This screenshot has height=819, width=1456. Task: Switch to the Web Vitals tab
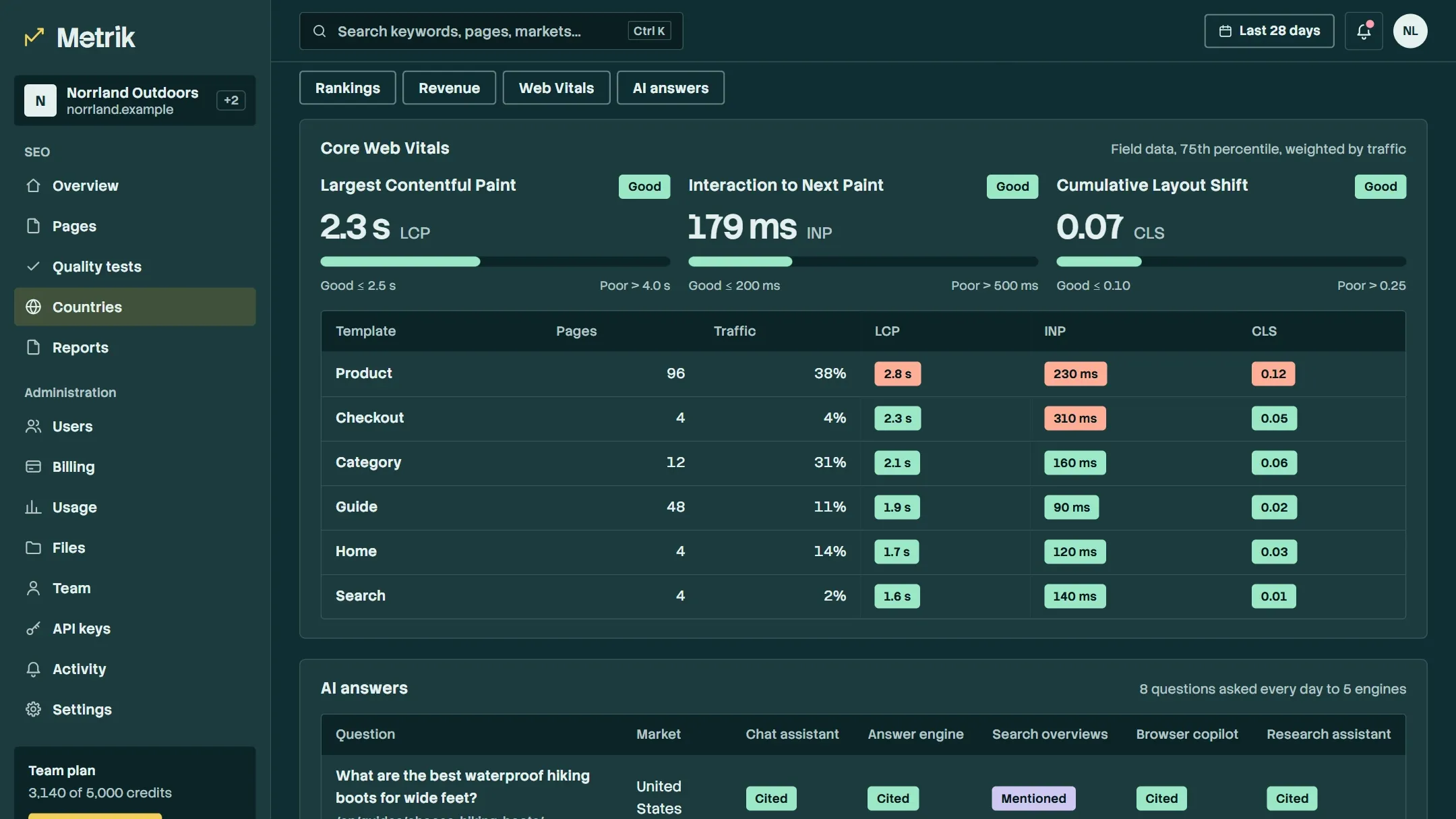[x=556, y=88]
